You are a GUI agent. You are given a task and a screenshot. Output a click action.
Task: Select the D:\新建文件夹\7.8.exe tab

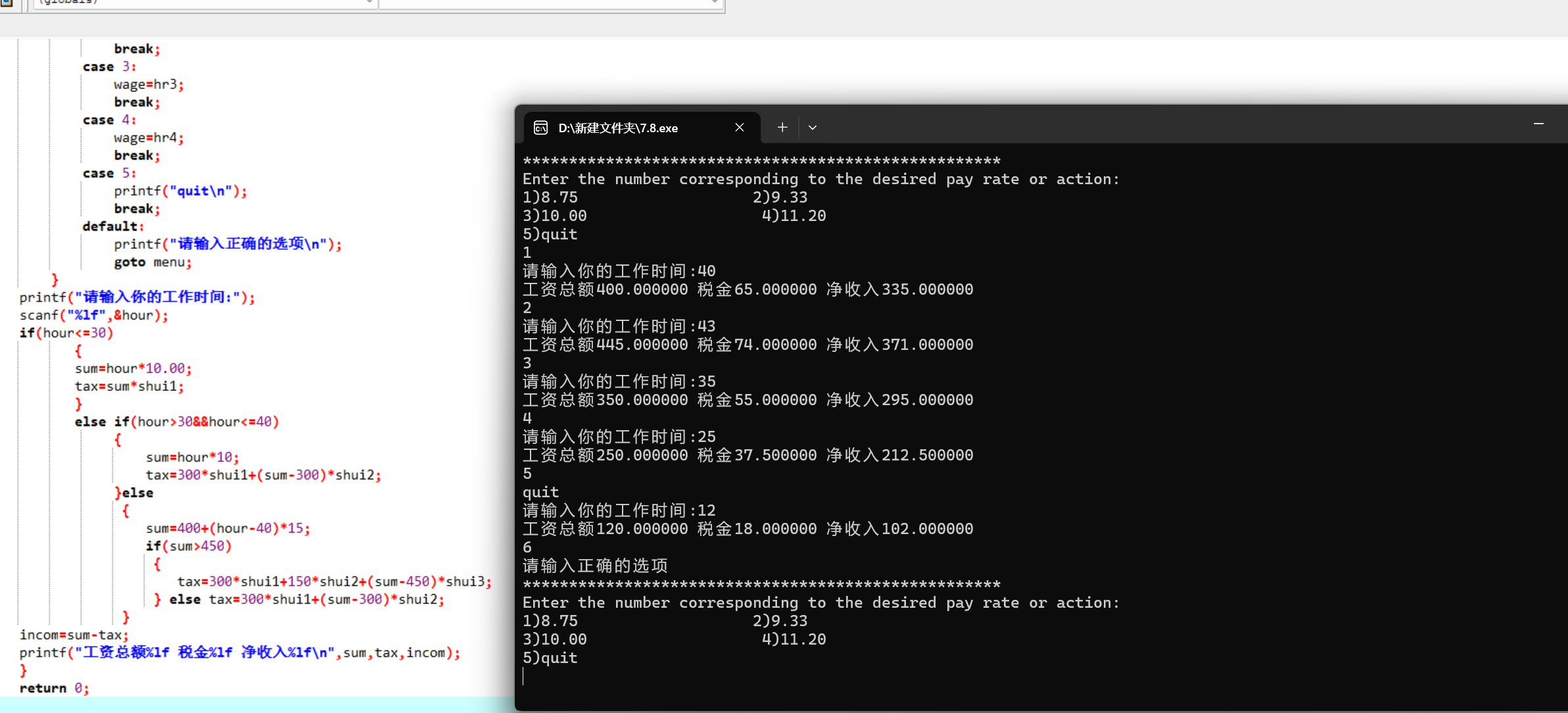click(618, 128)
